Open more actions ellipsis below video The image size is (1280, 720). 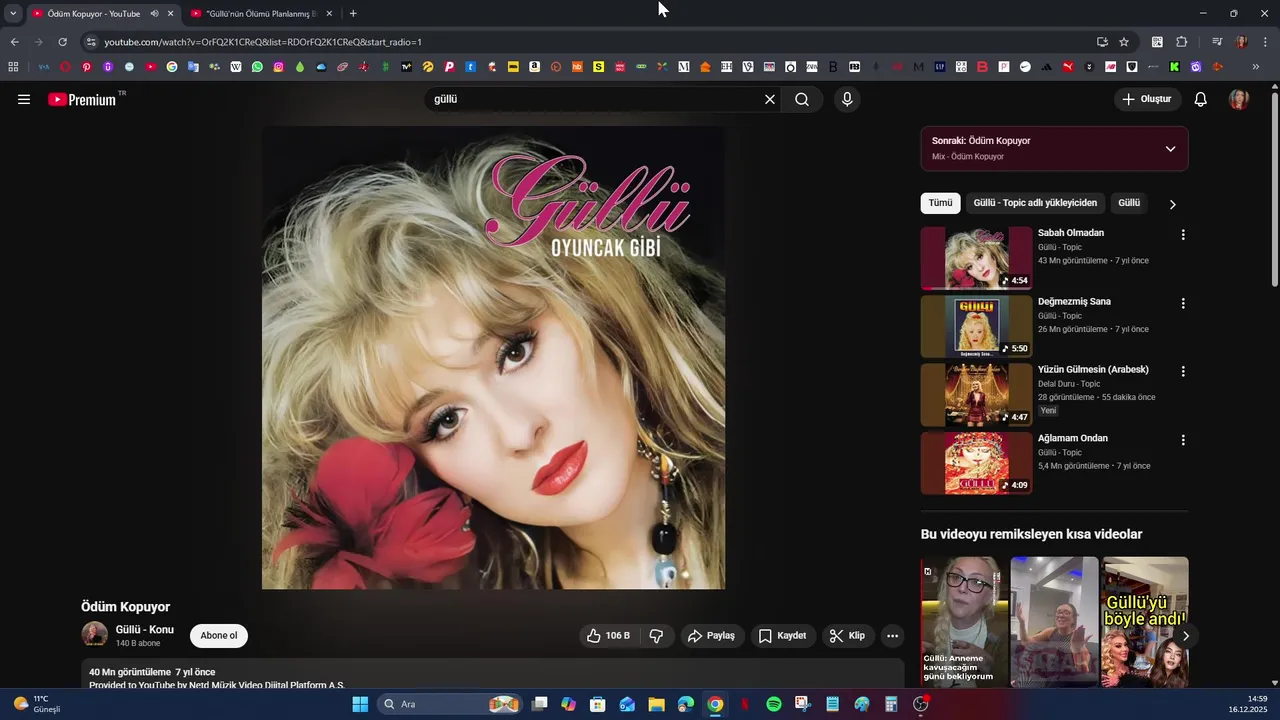pyautogui.click(x=893, y=636)
